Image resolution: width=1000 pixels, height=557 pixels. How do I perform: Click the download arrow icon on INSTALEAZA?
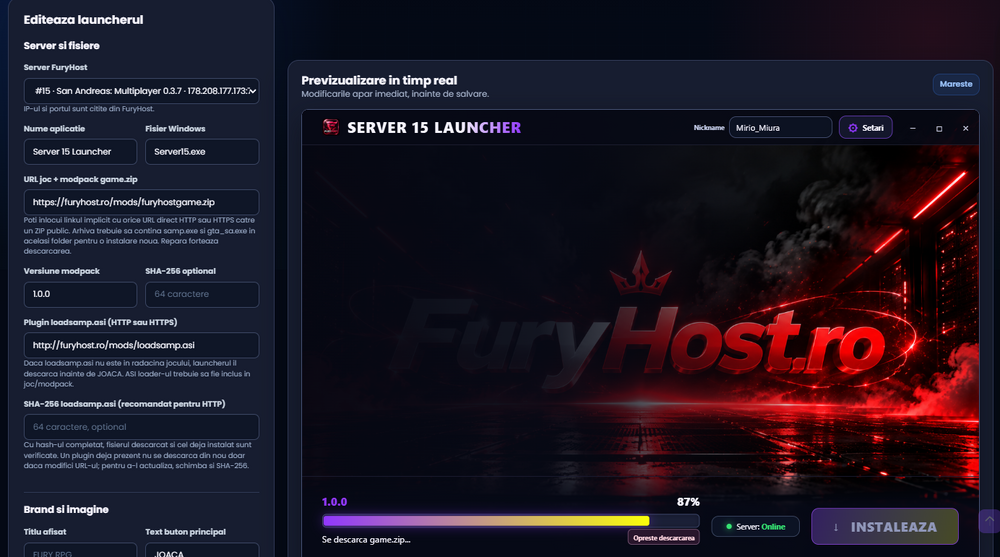point(835,527)
